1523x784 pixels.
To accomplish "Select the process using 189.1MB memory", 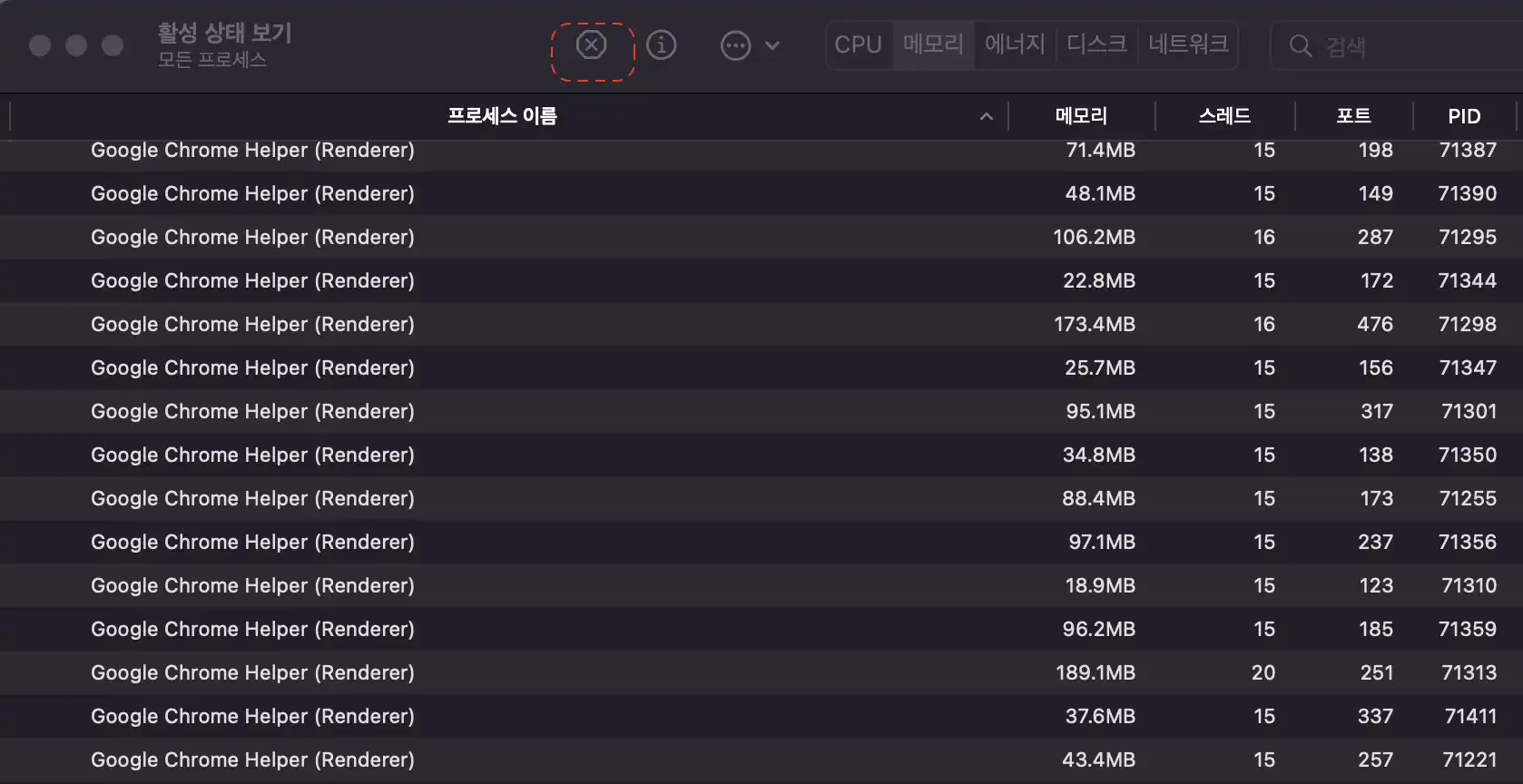I will 545,672.
